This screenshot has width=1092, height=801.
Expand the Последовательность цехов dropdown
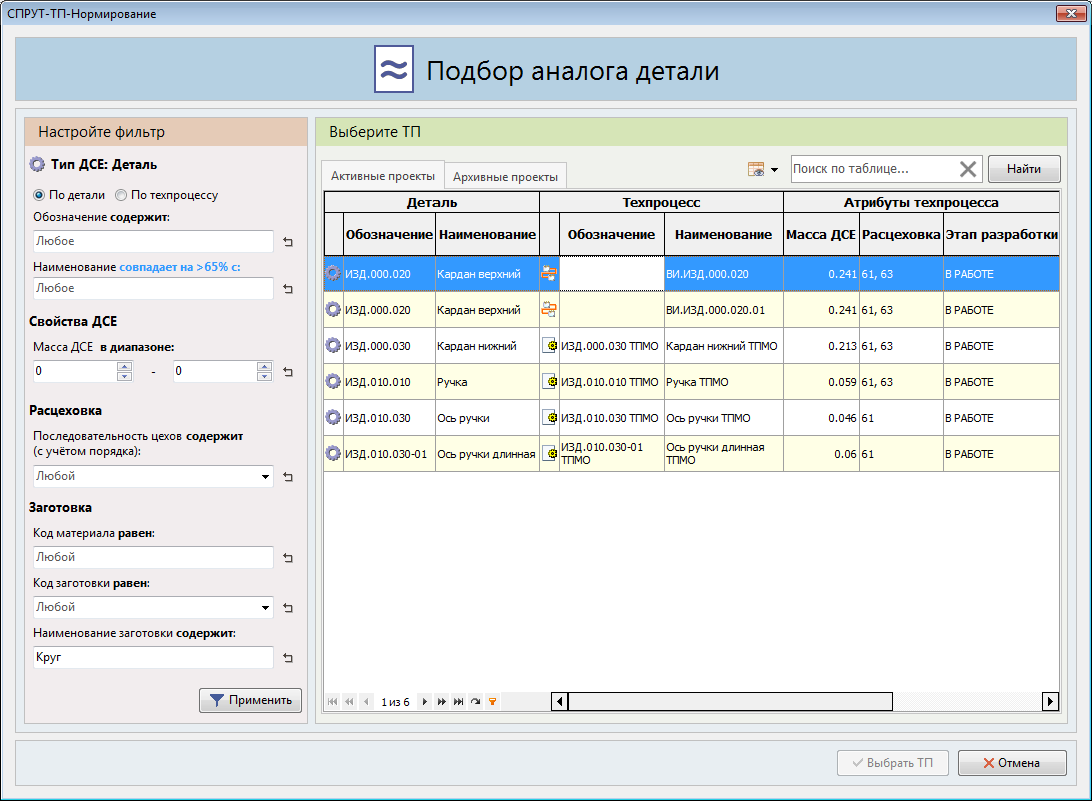[265, 477]
